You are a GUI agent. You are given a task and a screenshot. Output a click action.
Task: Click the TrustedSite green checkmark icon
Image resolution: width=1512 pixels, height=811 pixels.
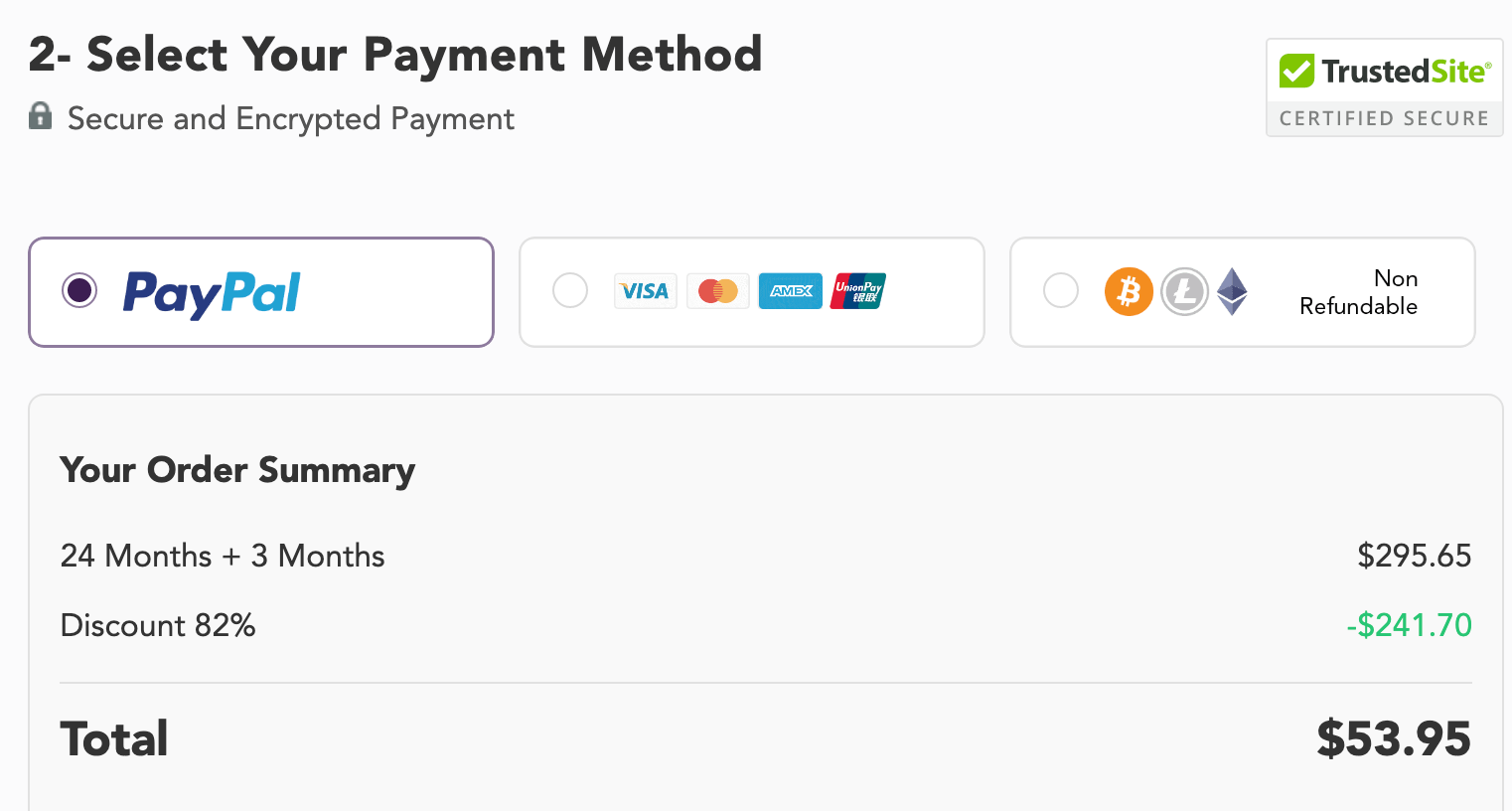pyautogui.click(x=1296, y=71)
